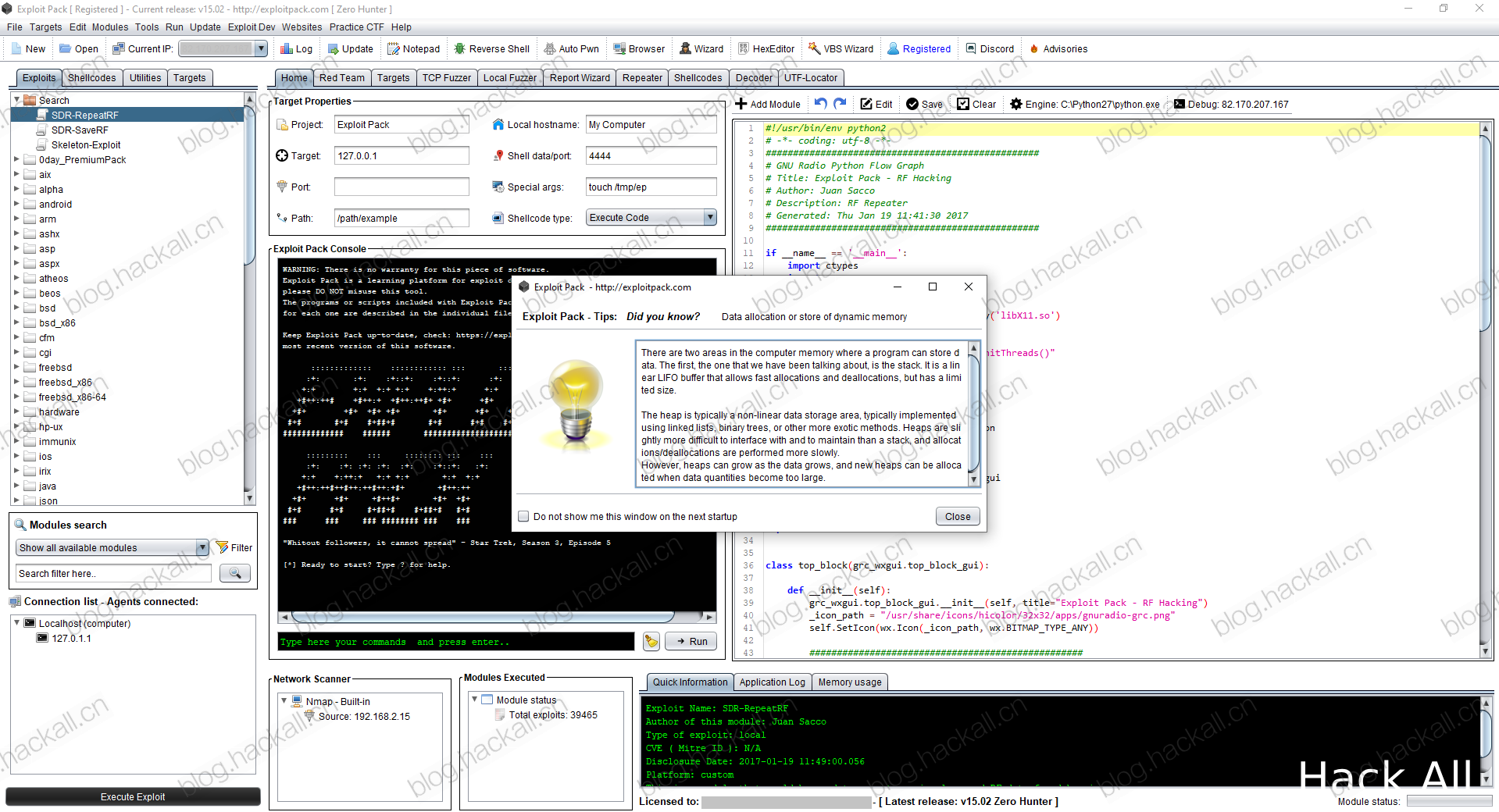Undo the last editor change
The image size is (1499, 812).
[x=820, y=103]
